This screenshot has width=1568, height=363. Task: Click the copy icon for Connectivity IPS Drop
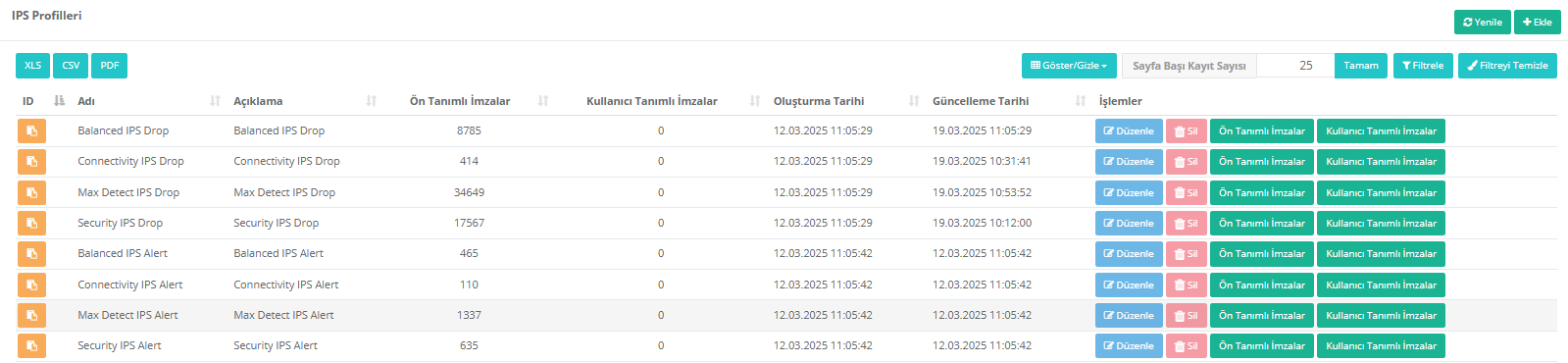pyautogui.click(x=31, y=162)
